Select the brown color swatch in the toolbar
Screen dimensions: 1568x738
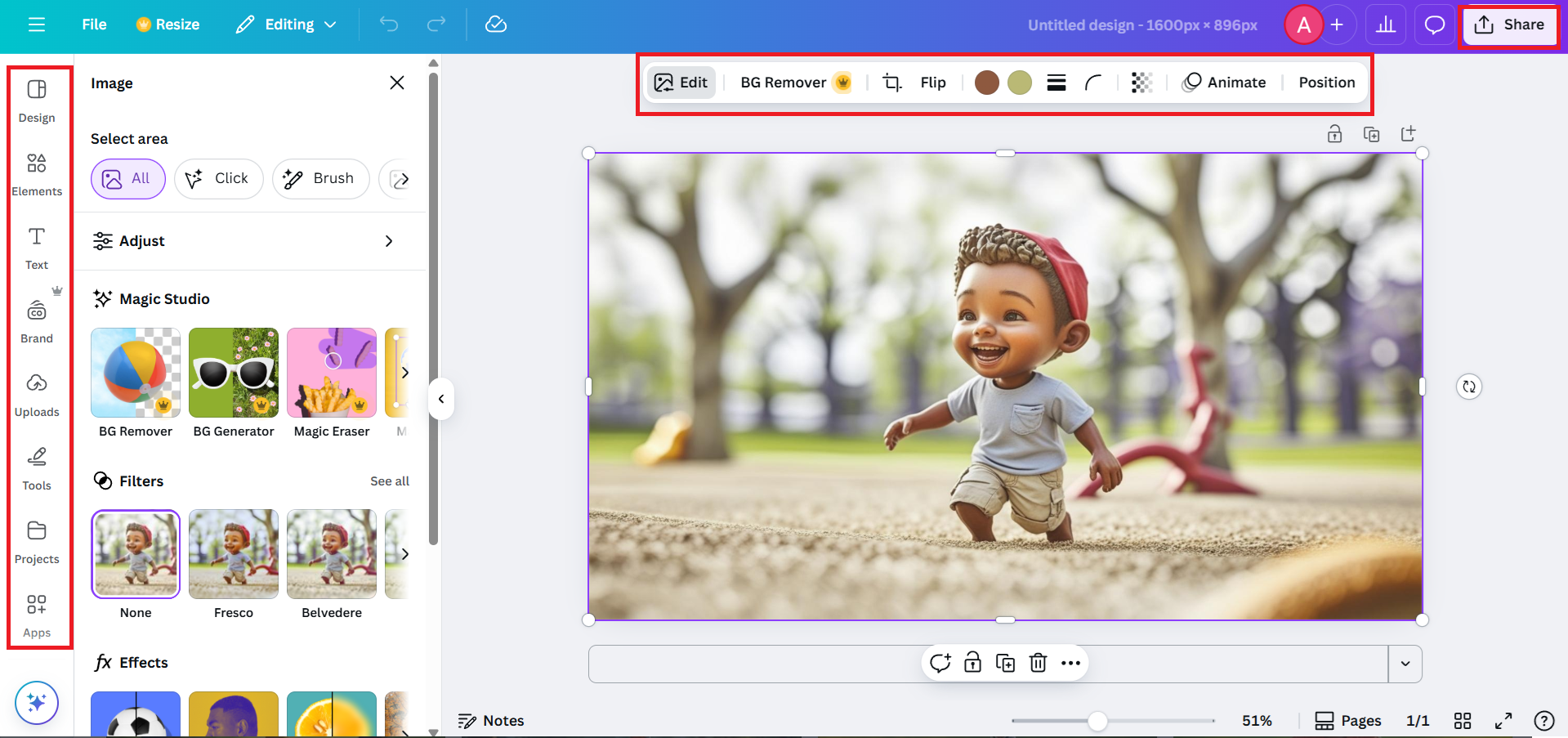[986, 82]
